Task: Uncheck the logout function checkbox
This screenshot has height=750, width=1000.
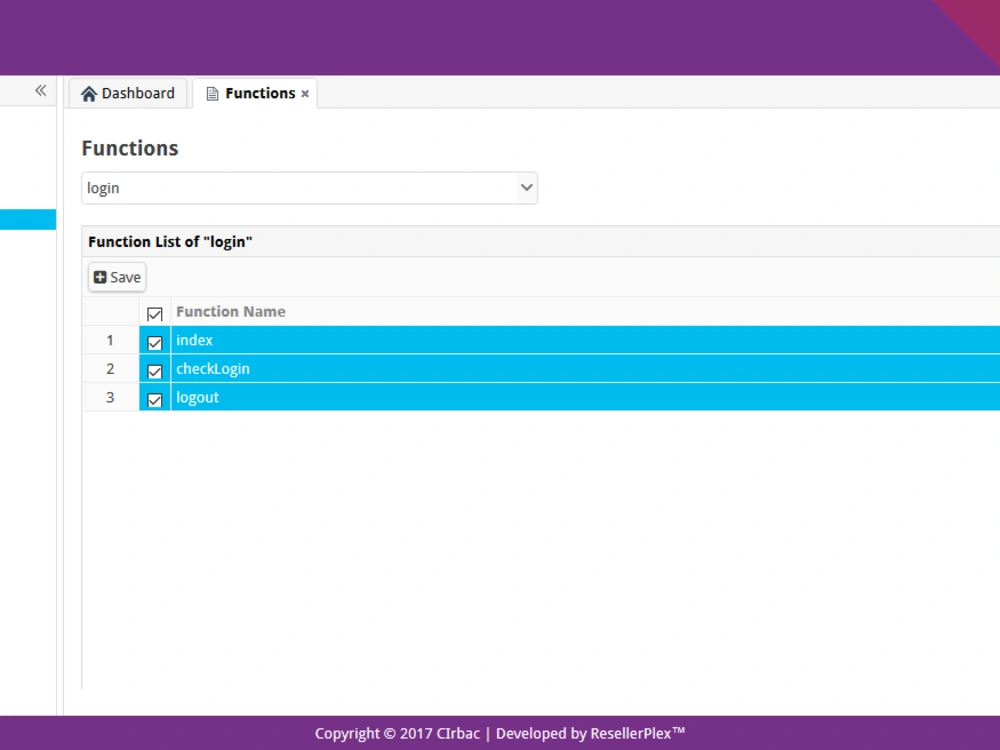Action: tap(155, 398)
